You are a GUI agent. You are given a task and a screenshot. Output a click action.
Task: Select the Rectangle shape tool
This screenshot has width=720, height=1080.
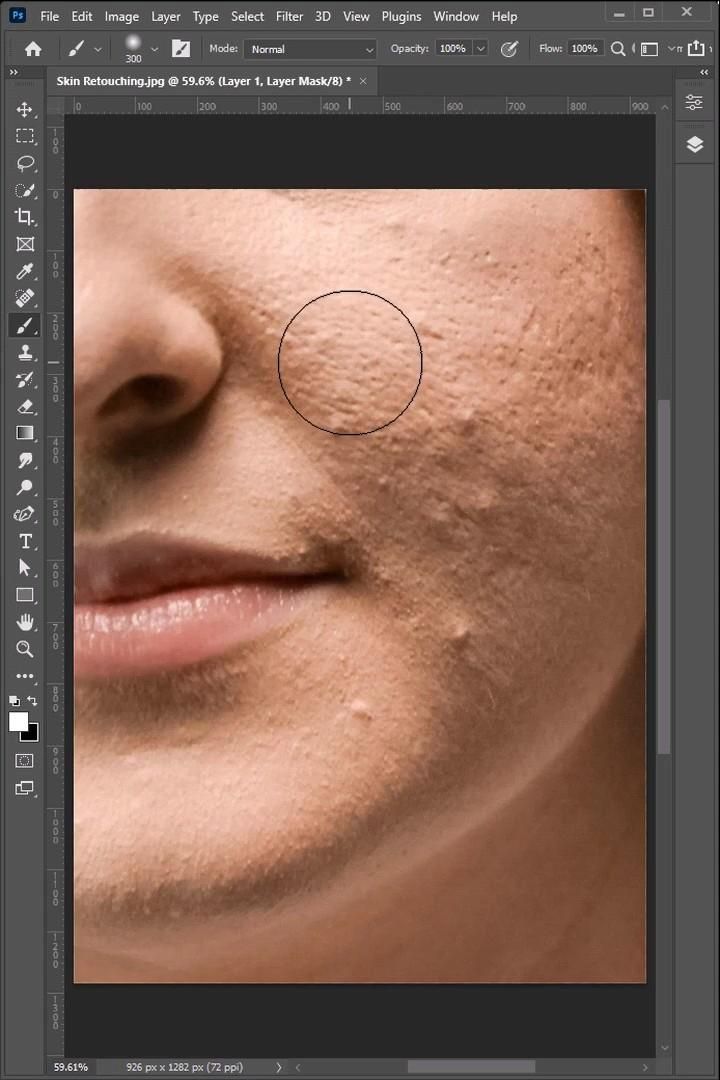(x=25, y=595)
